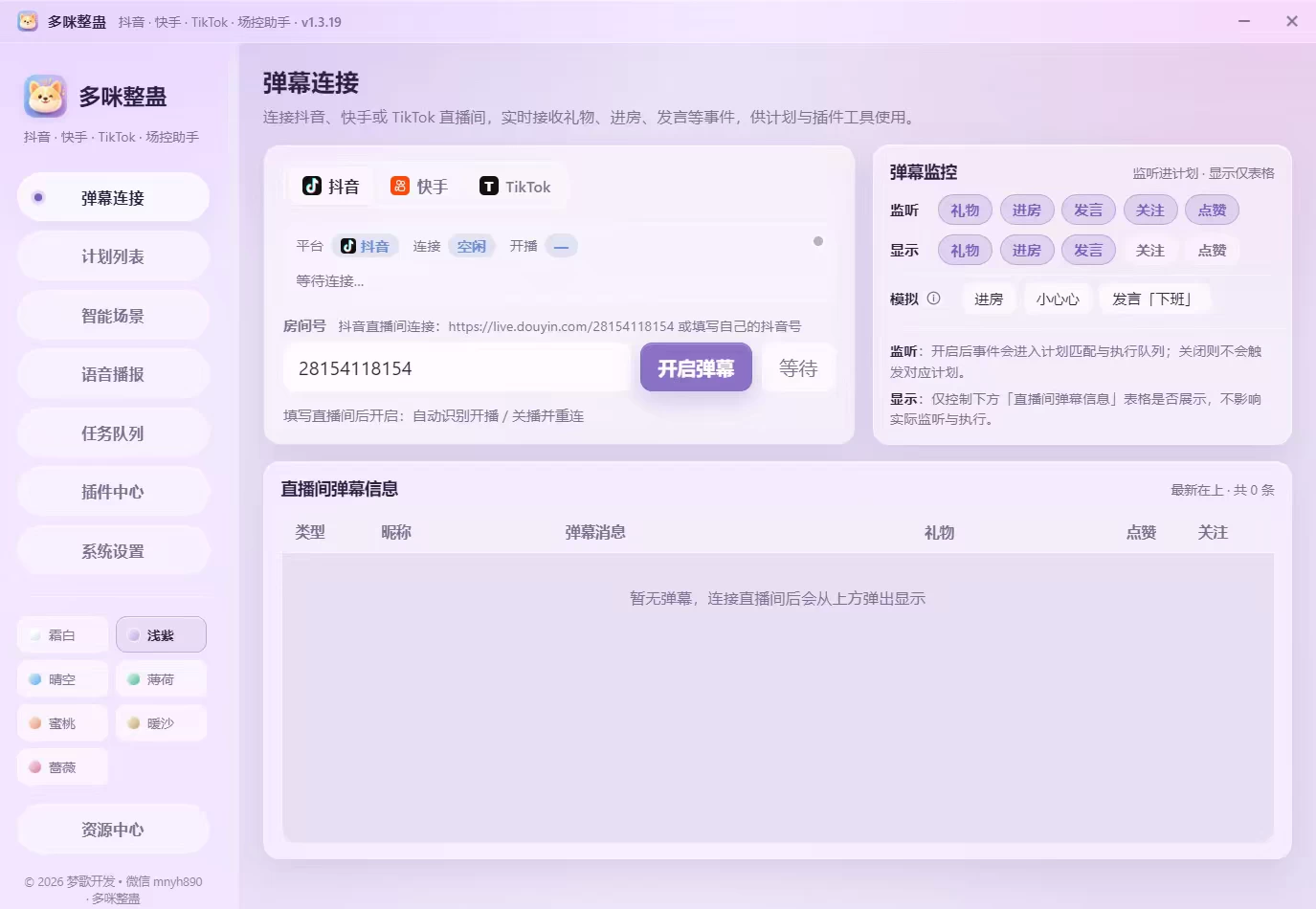Click the 开启弹幕 button
This screenshot has height=909, width=1316.
click(696, 368)
